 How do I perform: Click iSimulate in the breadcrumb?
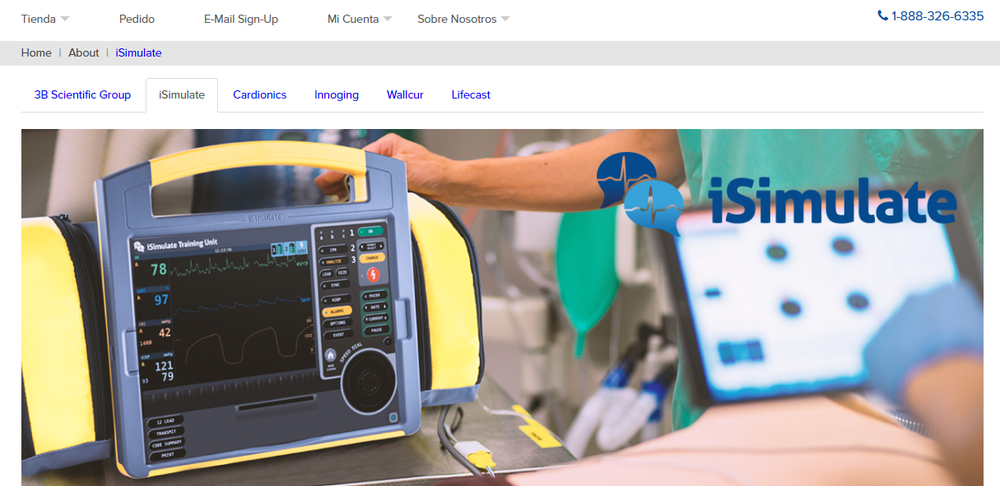click(138, 53)
